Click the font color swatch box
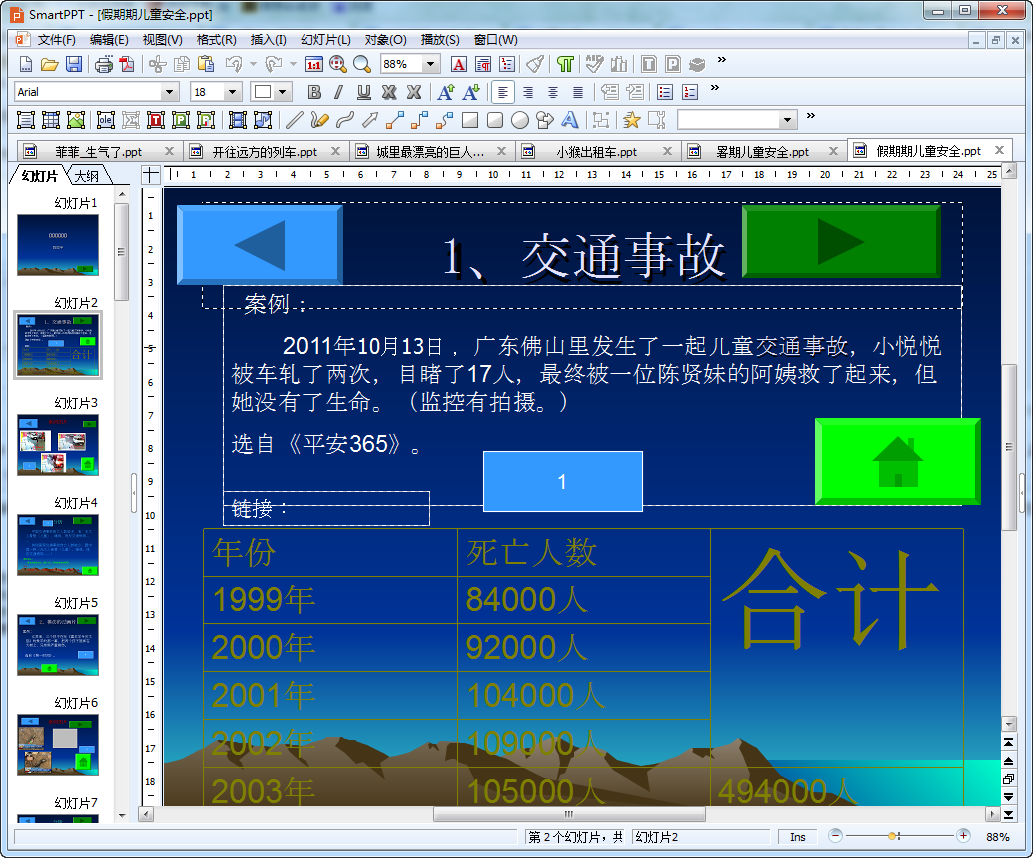 (263, 92)
